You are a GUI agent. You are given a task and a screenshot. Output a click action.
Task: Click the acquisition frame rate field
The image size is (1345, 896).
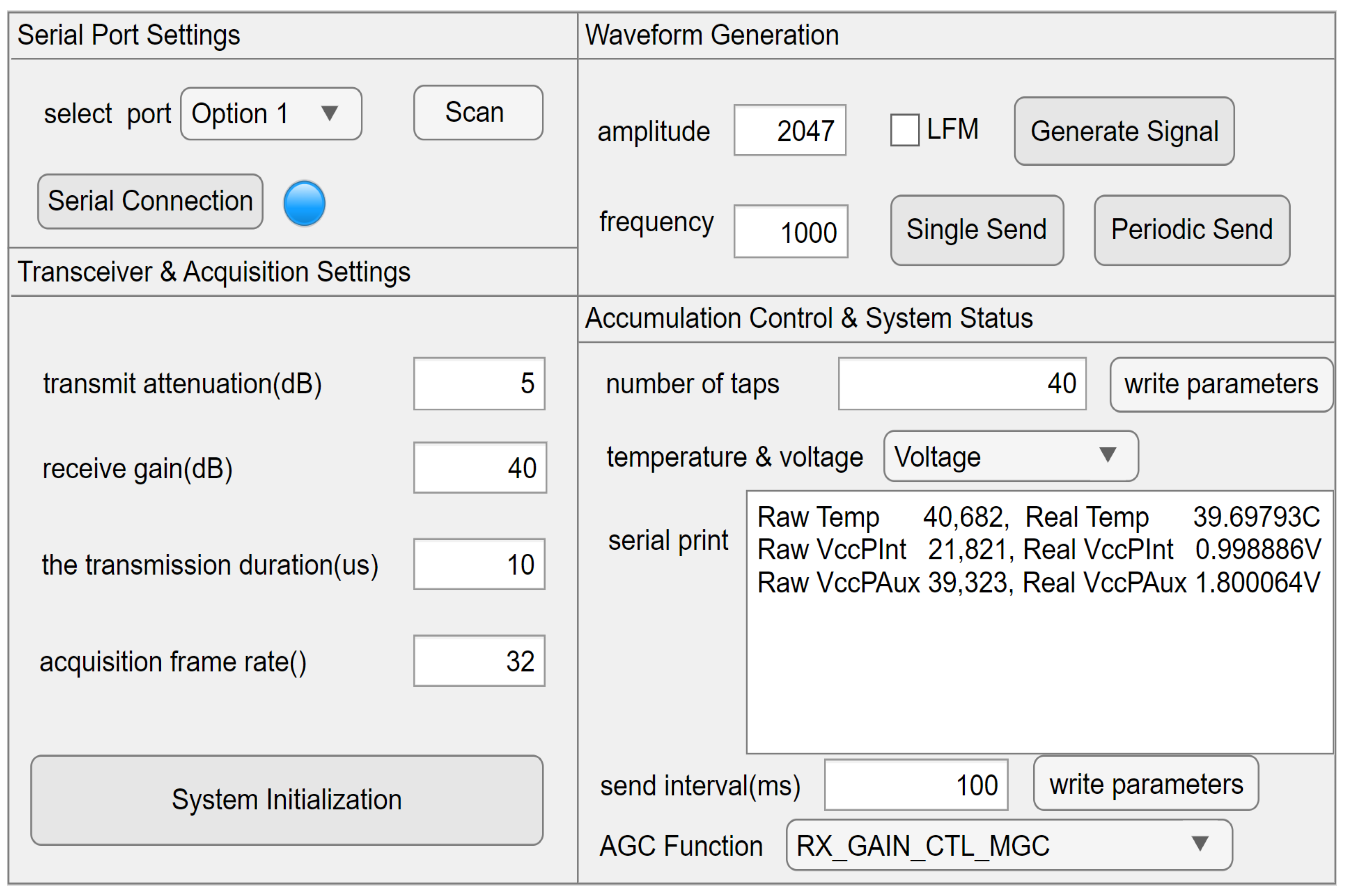pos(479,661)
